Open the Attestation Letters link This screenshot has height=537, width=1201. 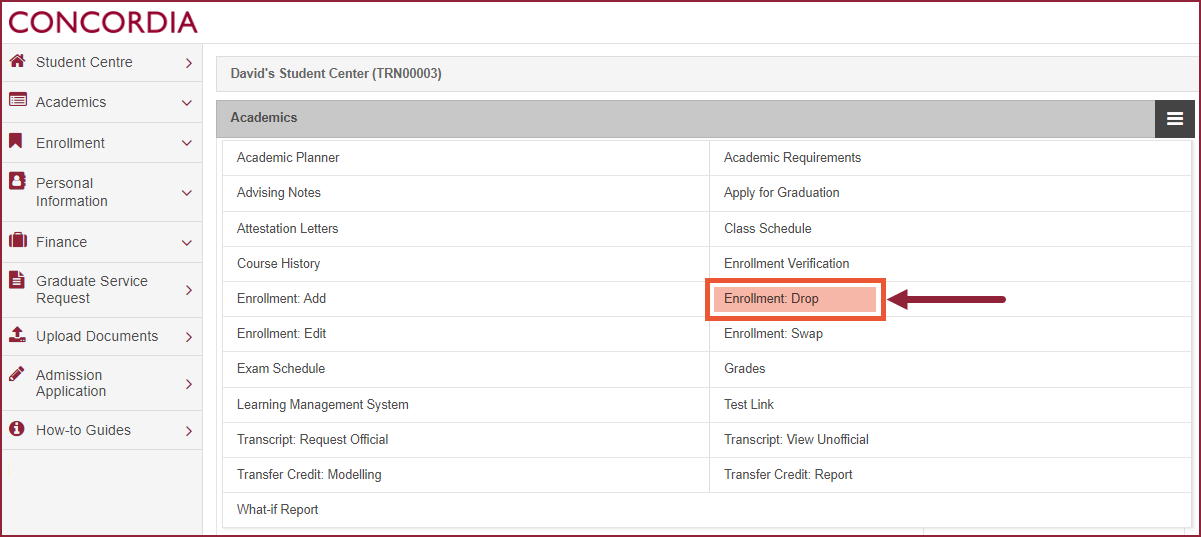(x=287, y=228)
